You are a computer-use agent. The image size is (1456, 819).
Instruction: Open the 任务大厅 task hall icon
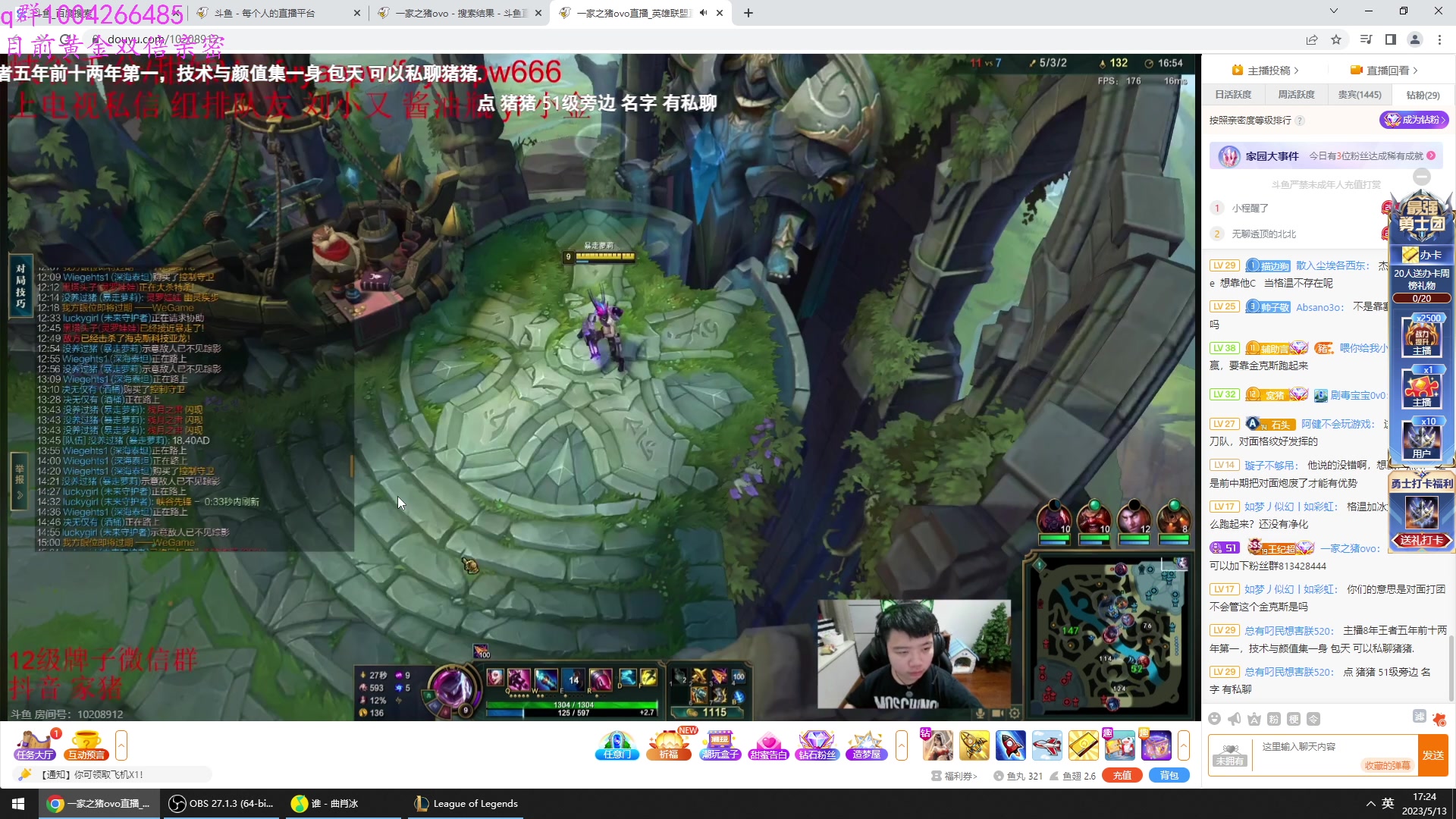(x=35, y=745)
